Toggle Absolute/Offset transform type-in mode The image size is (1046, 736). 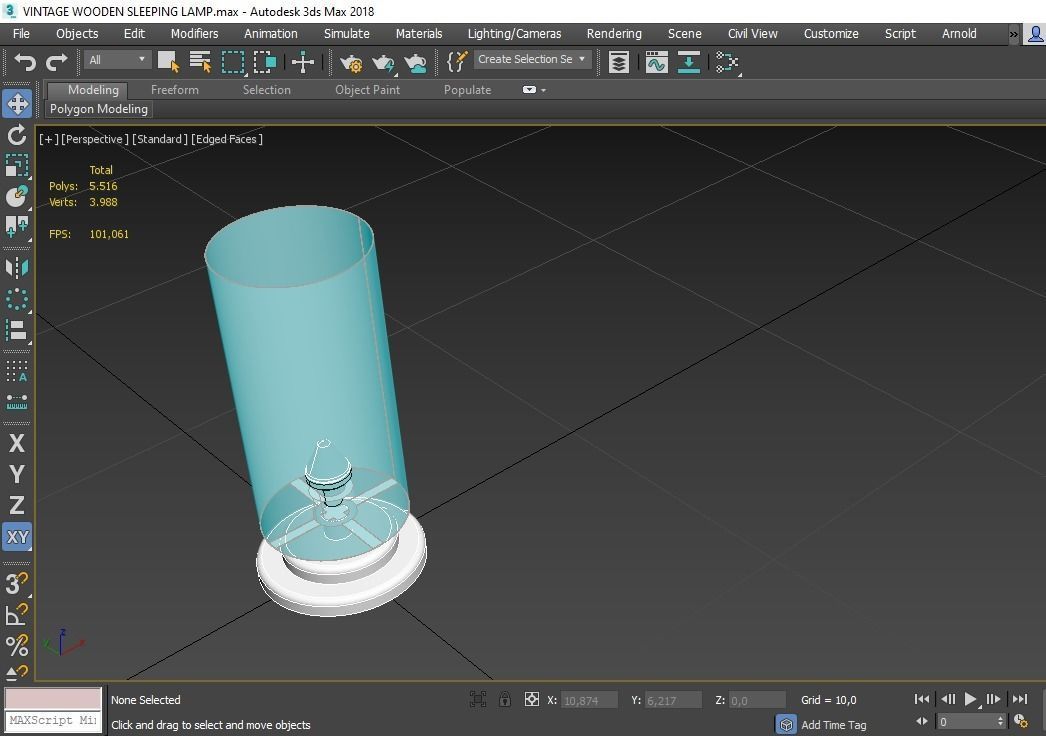[x=532, y=699]
